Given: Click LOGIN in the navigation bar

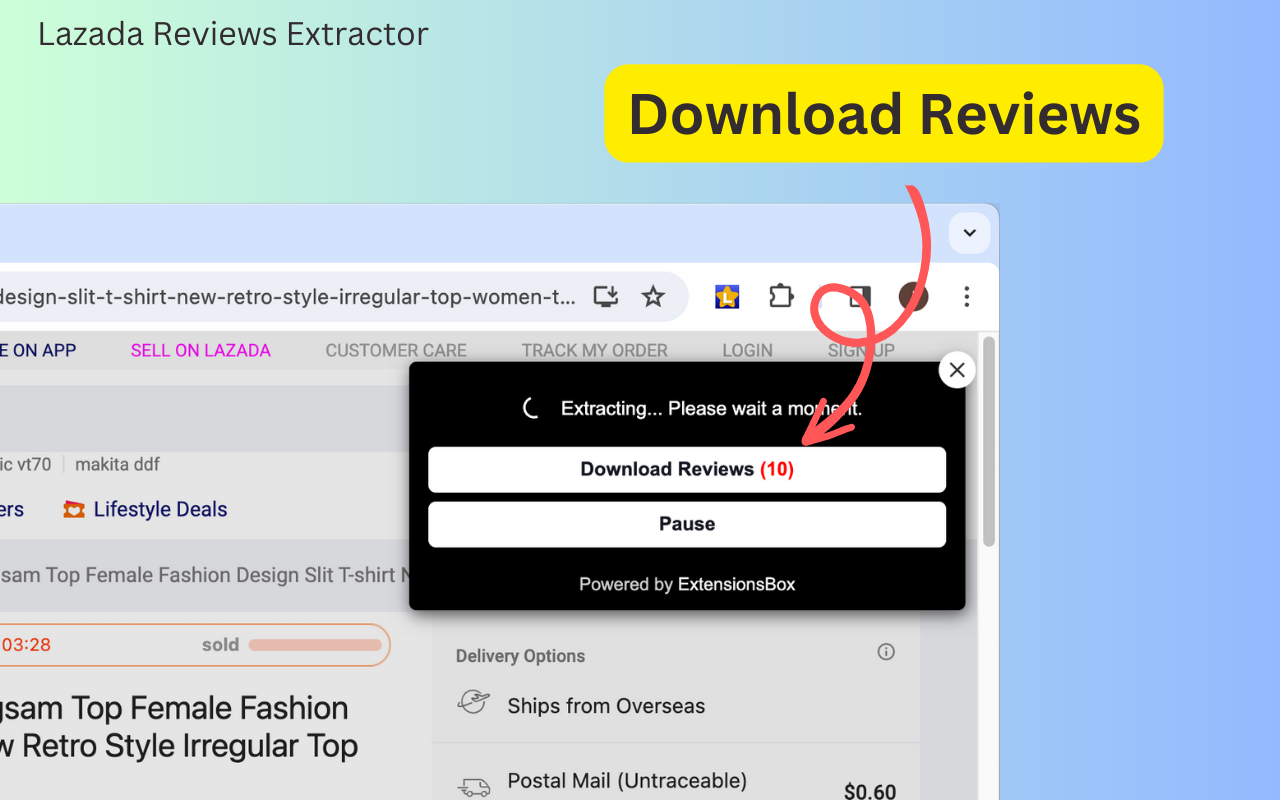Looking at the screenshot, I should click(x=747, y=350).
